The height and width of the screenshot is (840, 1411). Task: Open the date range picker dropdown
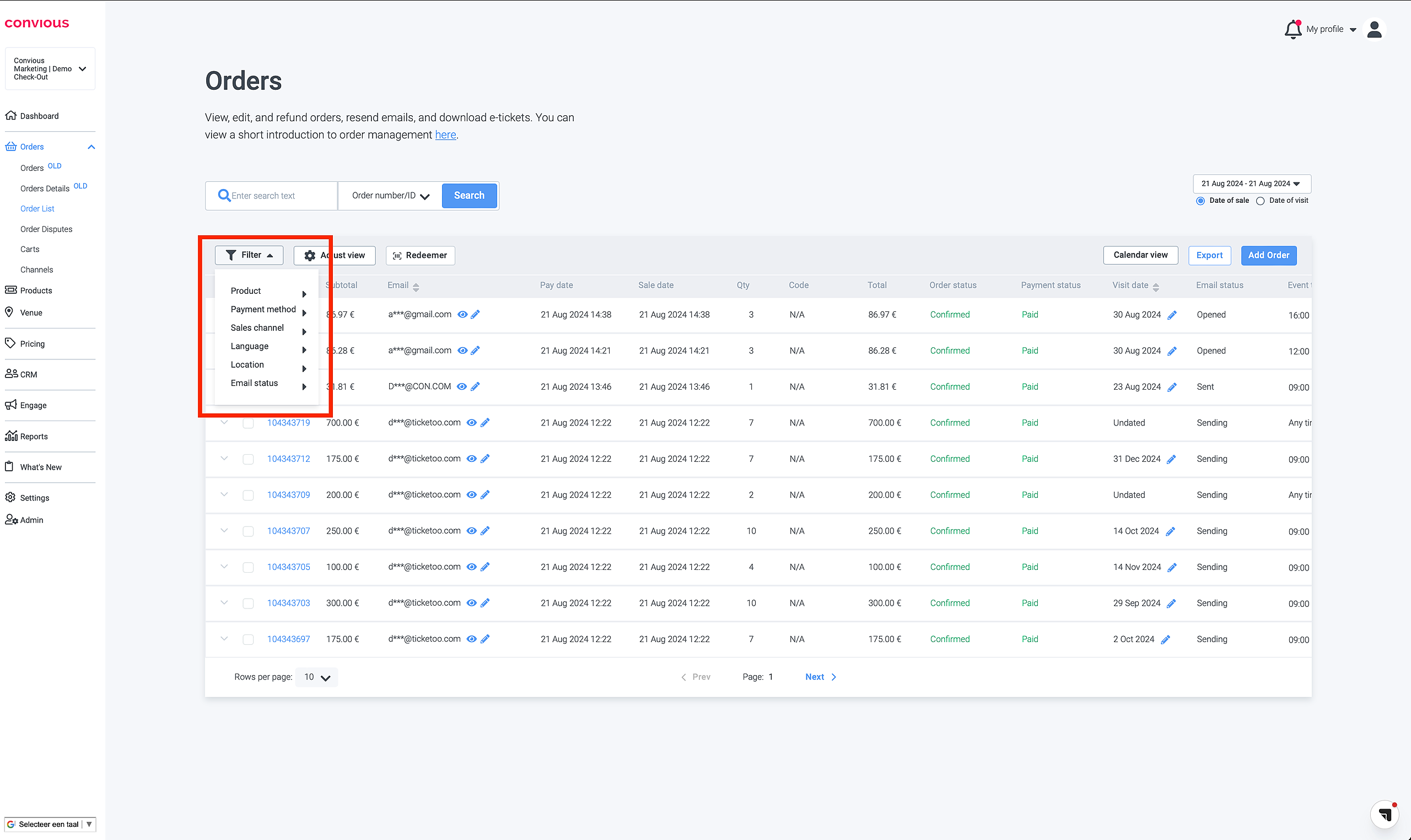(1251, 184)
